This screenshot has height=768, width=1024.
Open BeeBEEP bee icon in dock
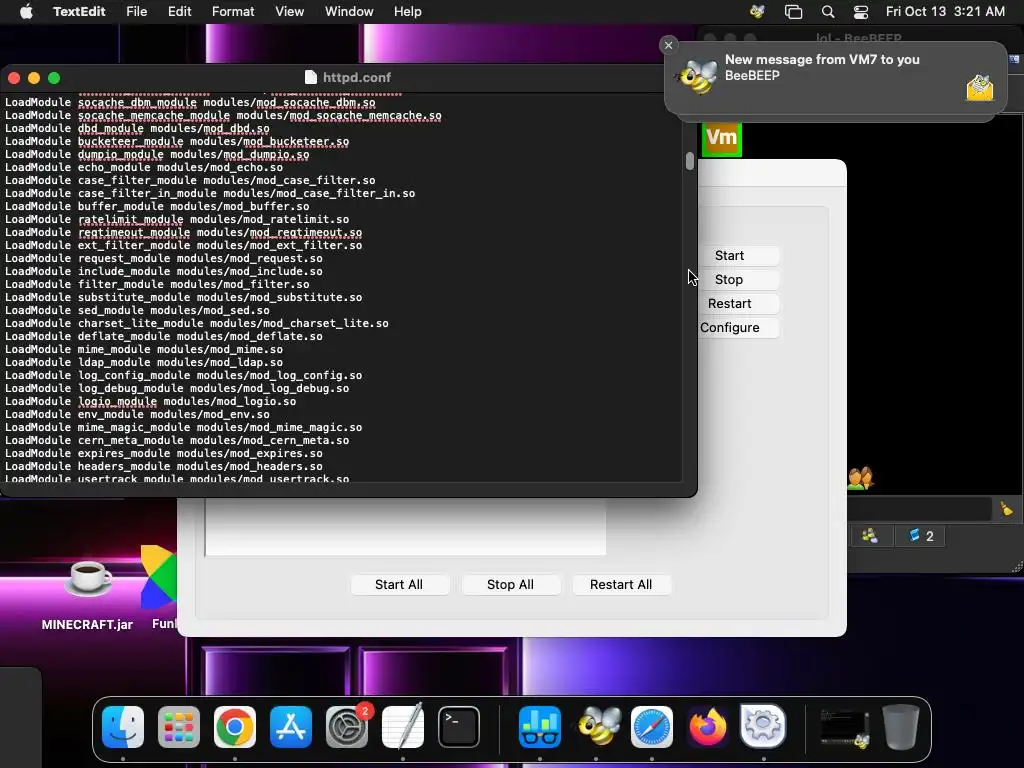(x=596, y=727)
